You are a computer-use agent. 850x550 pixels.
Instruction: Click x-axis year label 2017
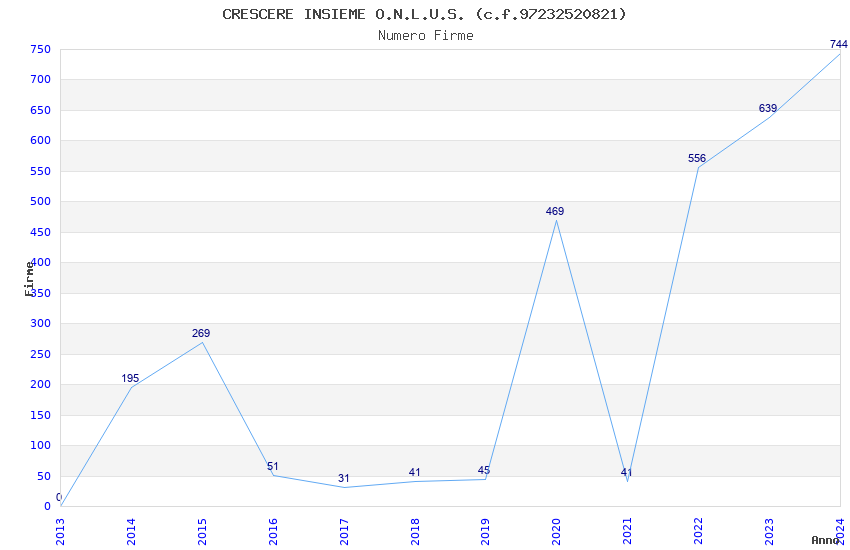point(344,532)
